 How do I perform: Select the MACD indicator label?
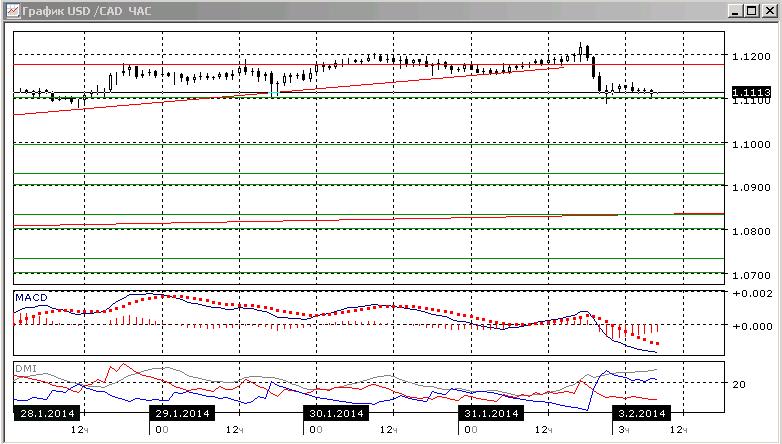point(31,298)
